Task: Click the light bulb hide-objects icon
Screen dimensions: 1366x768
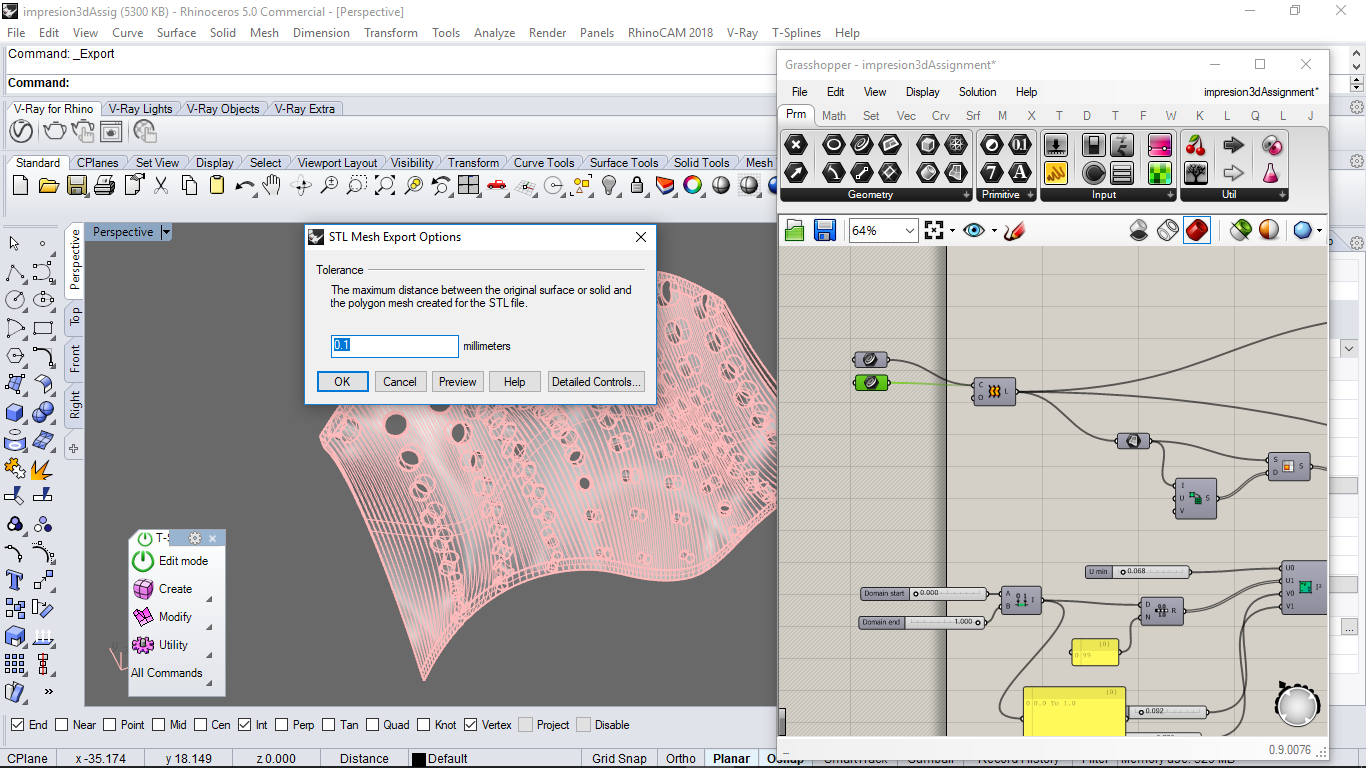Action: click(x=609, y=185)
